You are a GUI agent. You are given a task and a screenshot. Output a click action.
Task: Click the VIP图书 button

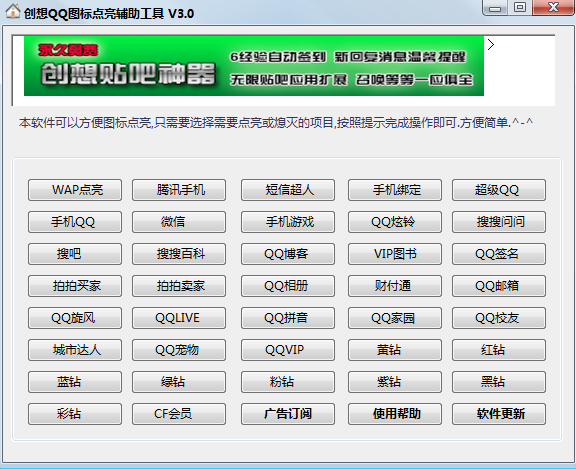tap(395, 254)
